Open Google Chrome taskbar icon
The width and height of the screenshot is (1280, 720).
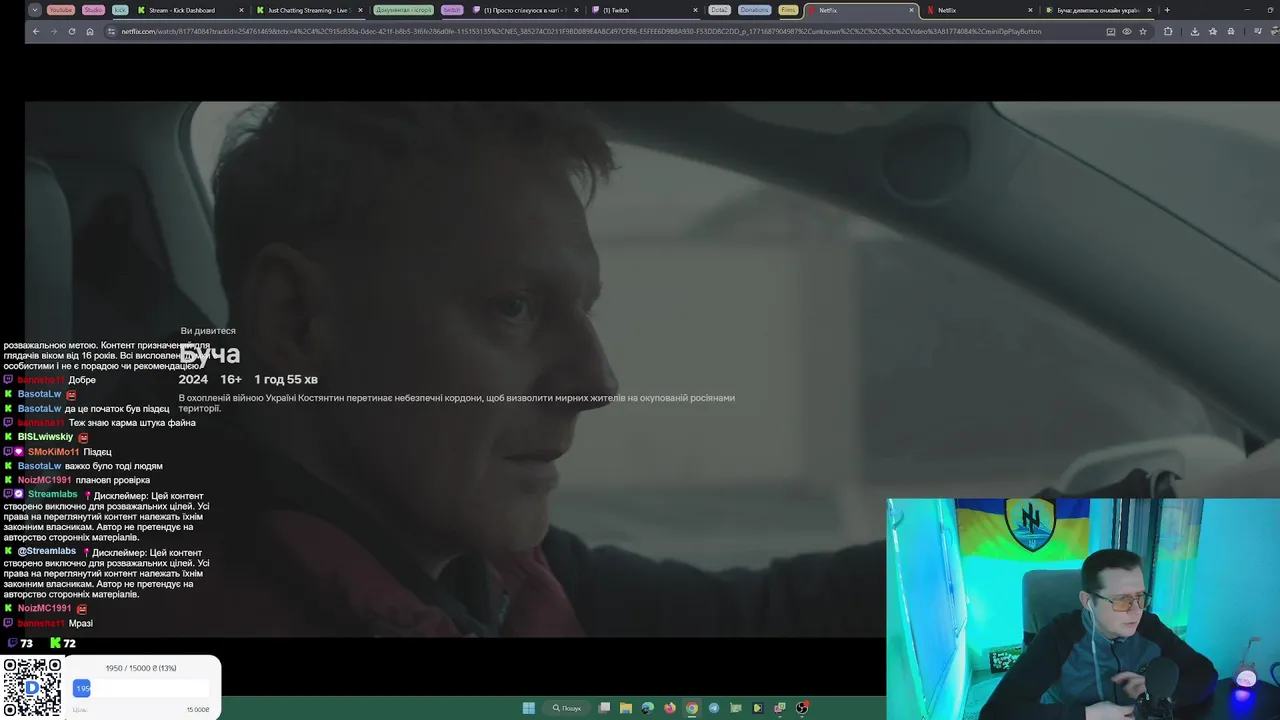point(692,708)
